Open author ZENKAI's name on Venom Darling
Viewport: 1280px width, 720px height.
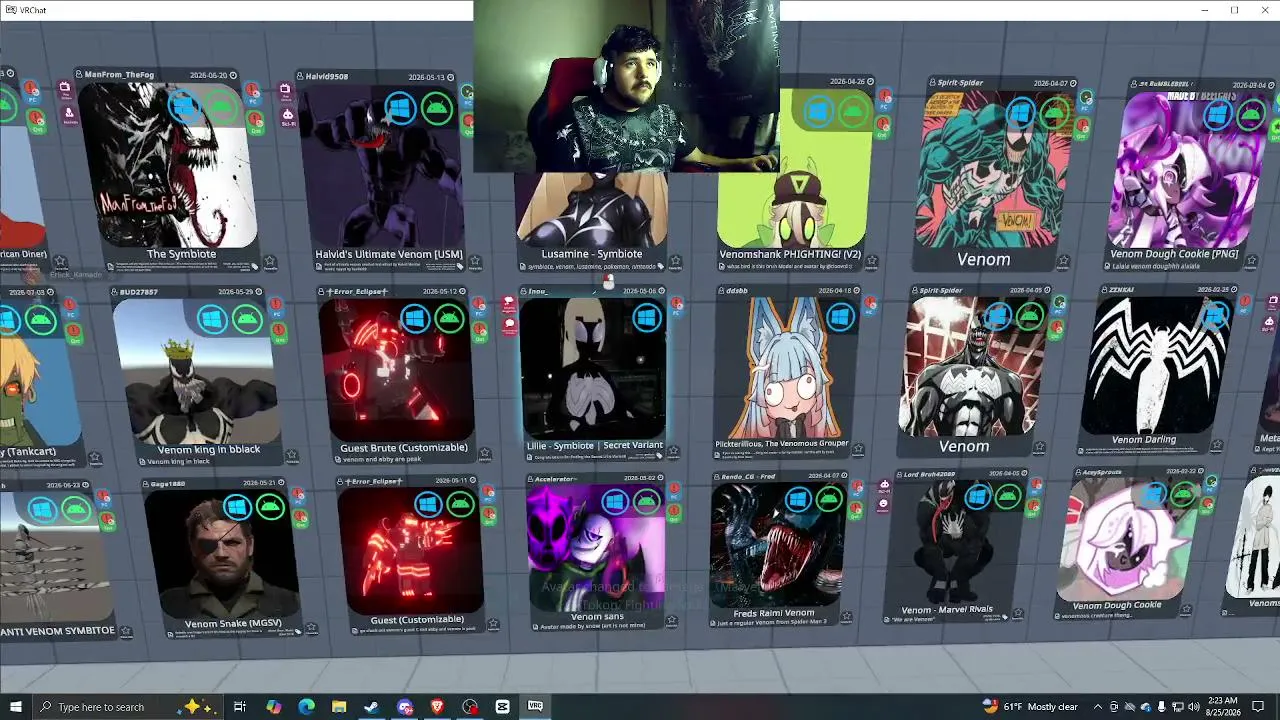1120,290
